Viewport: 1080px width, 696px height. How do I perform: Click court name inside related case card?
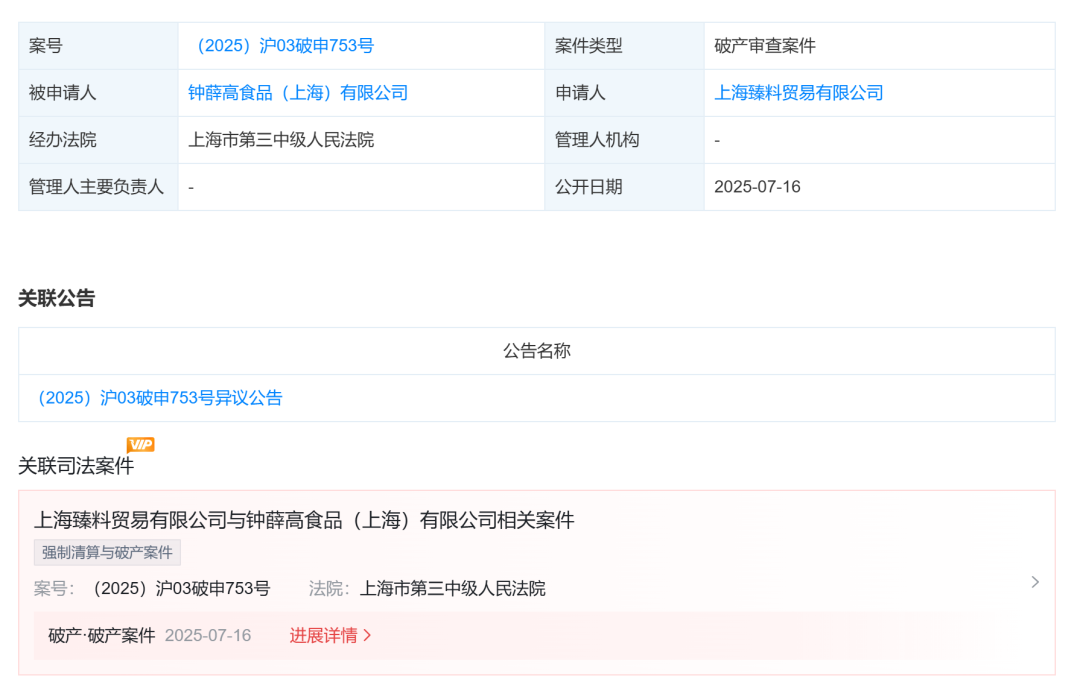(452, 589)
